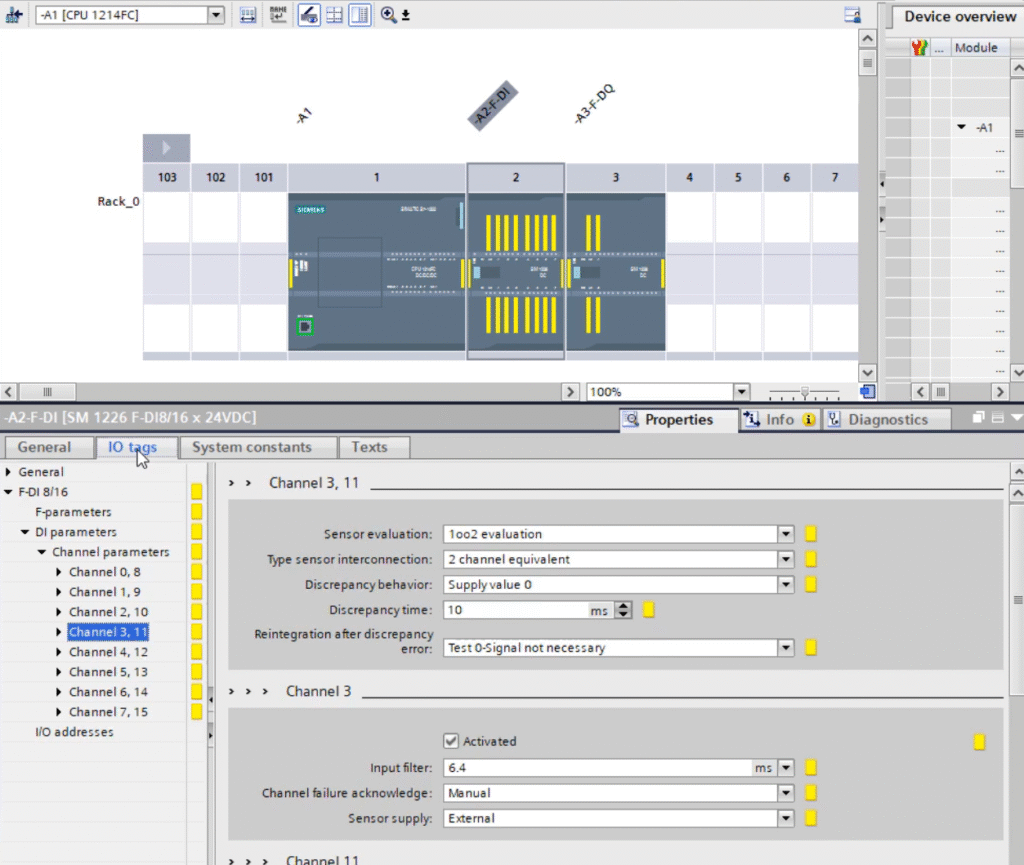Click the green PROFINET port on the CPU

(x=305, y=326)
